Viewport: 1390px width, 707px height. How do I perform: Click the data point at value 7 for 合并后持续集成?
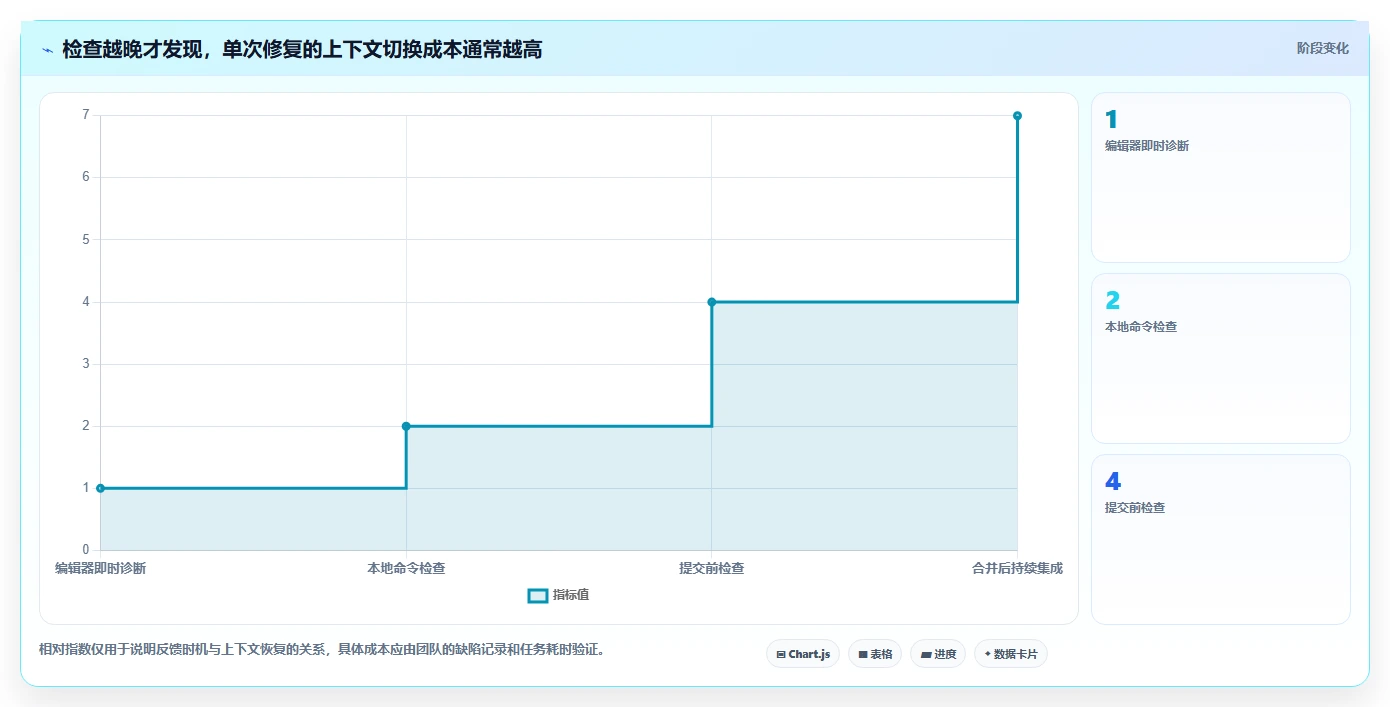1017,116
